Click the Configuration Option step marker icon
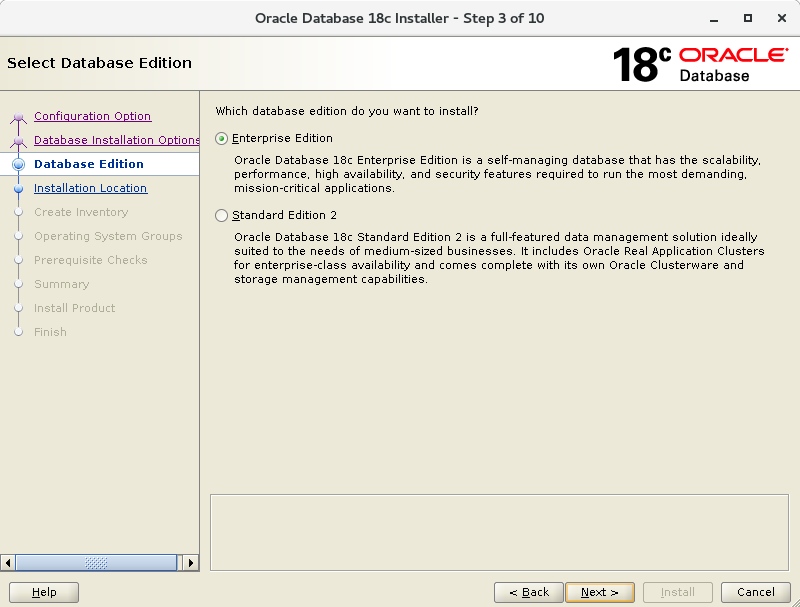This screenshot has height=607, width=800. point(18,117)
